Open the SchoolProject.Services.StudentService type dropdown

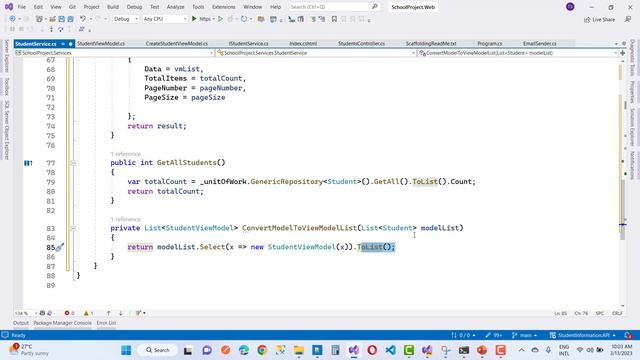coord(316,53)
